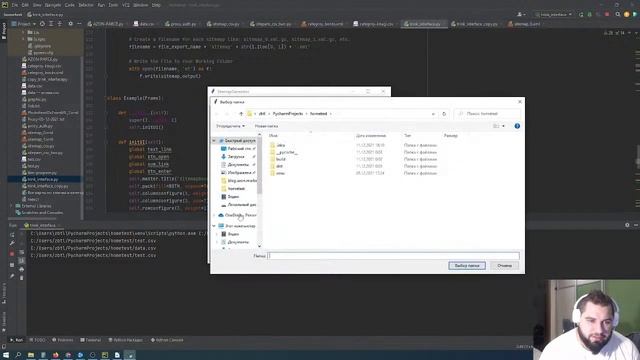Open address bar history dropdown in dialog
This screenshot has height=360, width=640.
433,114
